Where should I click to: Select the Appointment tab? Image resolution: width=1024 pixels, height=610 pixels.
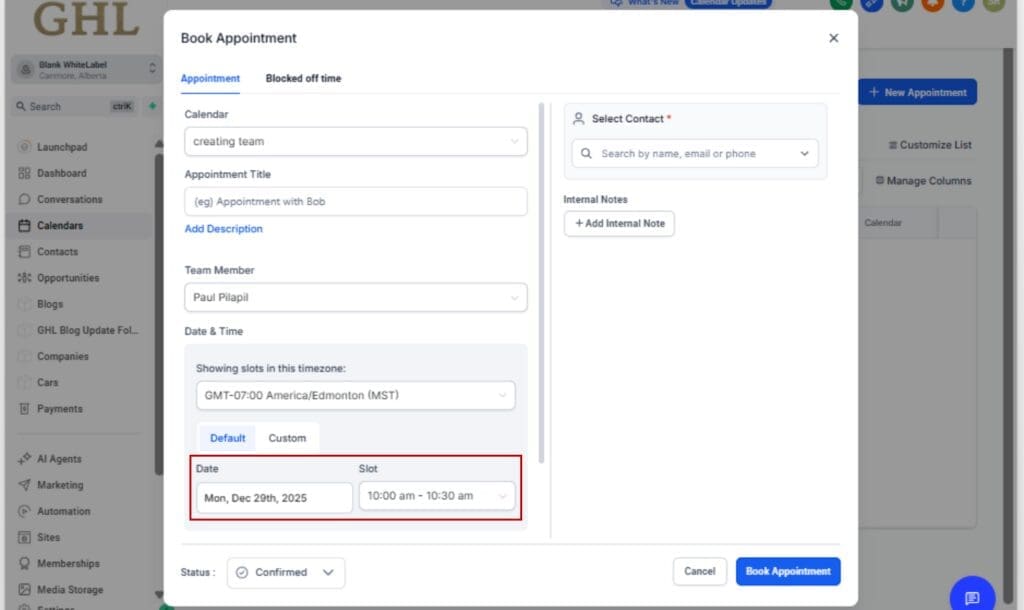tap(210, 77)
